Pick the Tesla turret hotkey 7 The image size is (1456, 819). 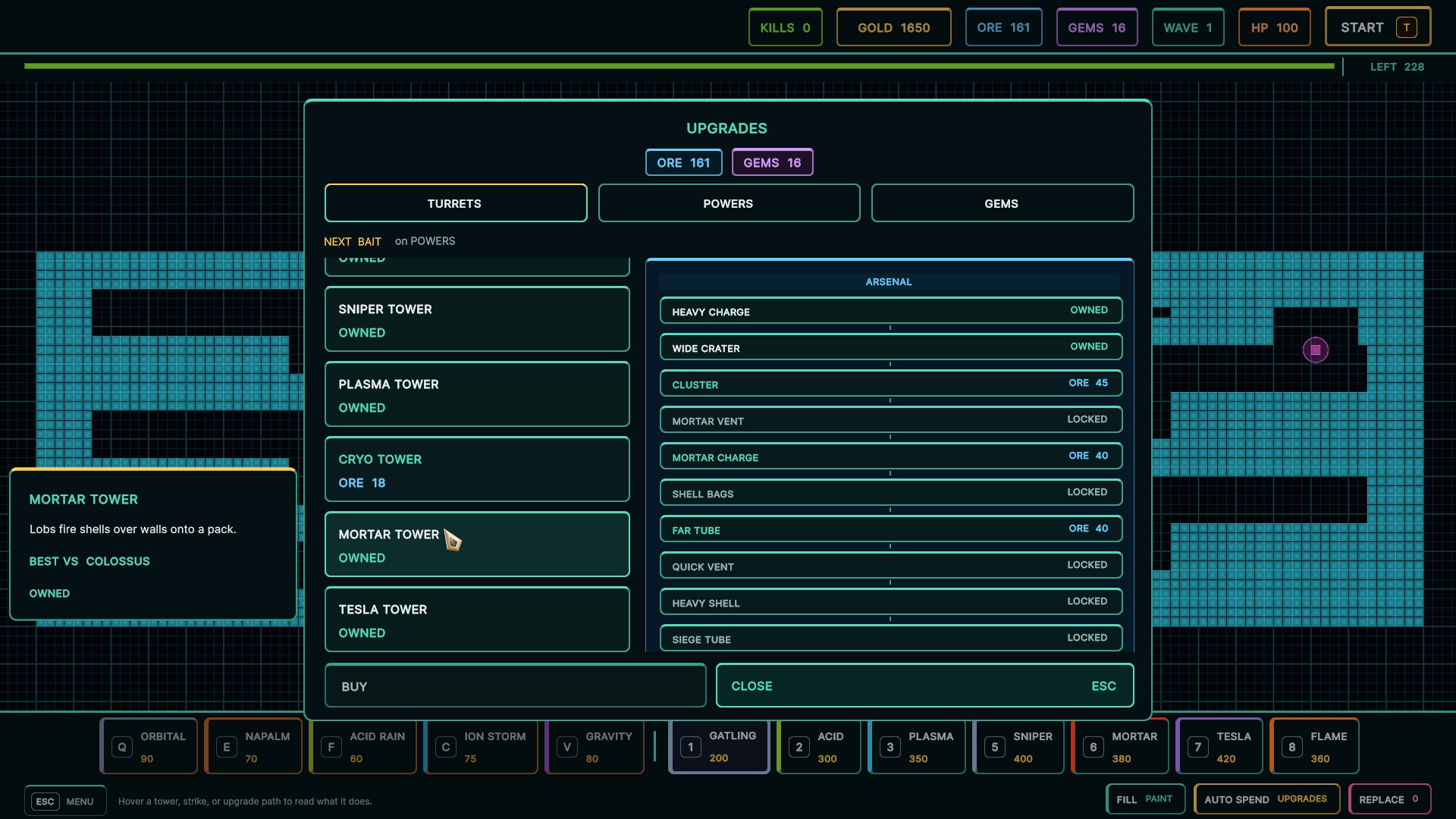[x=1219, y=746]
